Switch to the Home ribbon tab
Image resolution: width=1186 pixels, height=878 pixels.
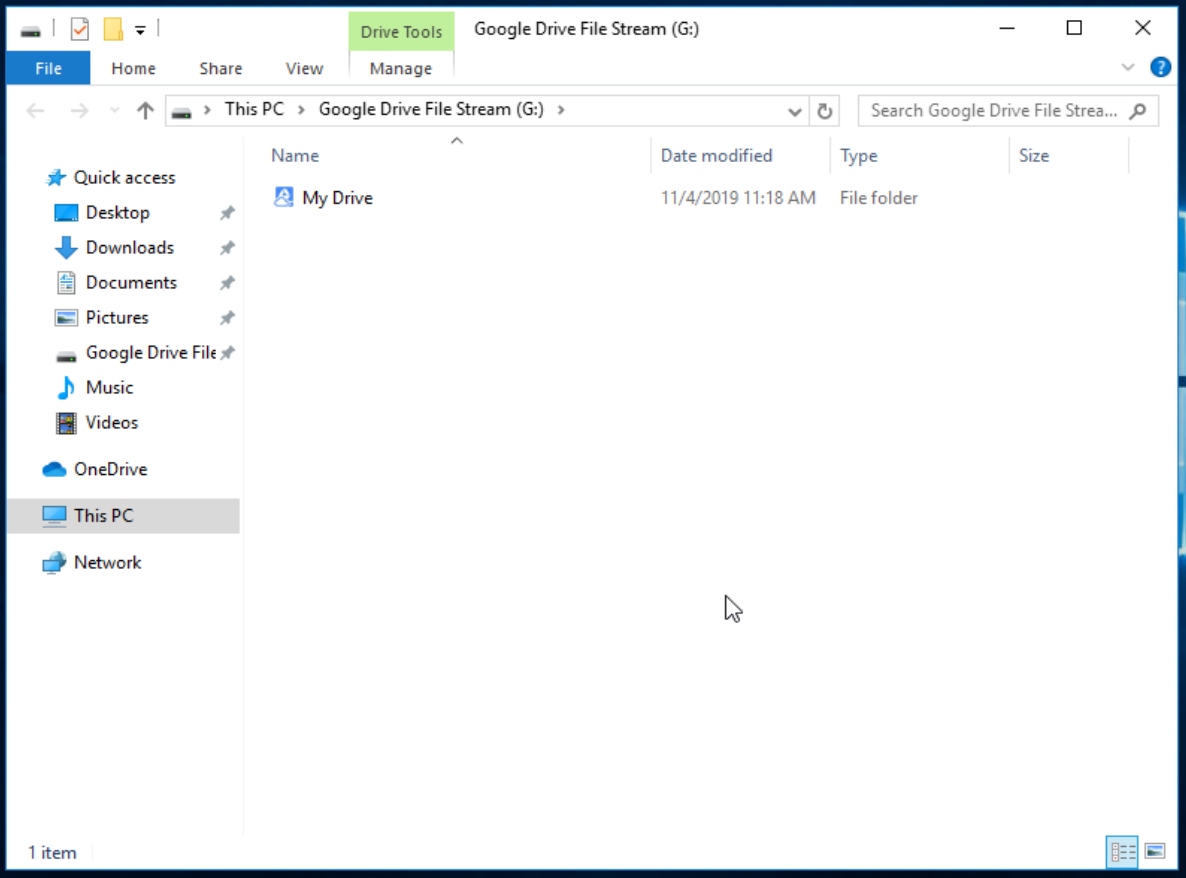(x=133, y=68)
